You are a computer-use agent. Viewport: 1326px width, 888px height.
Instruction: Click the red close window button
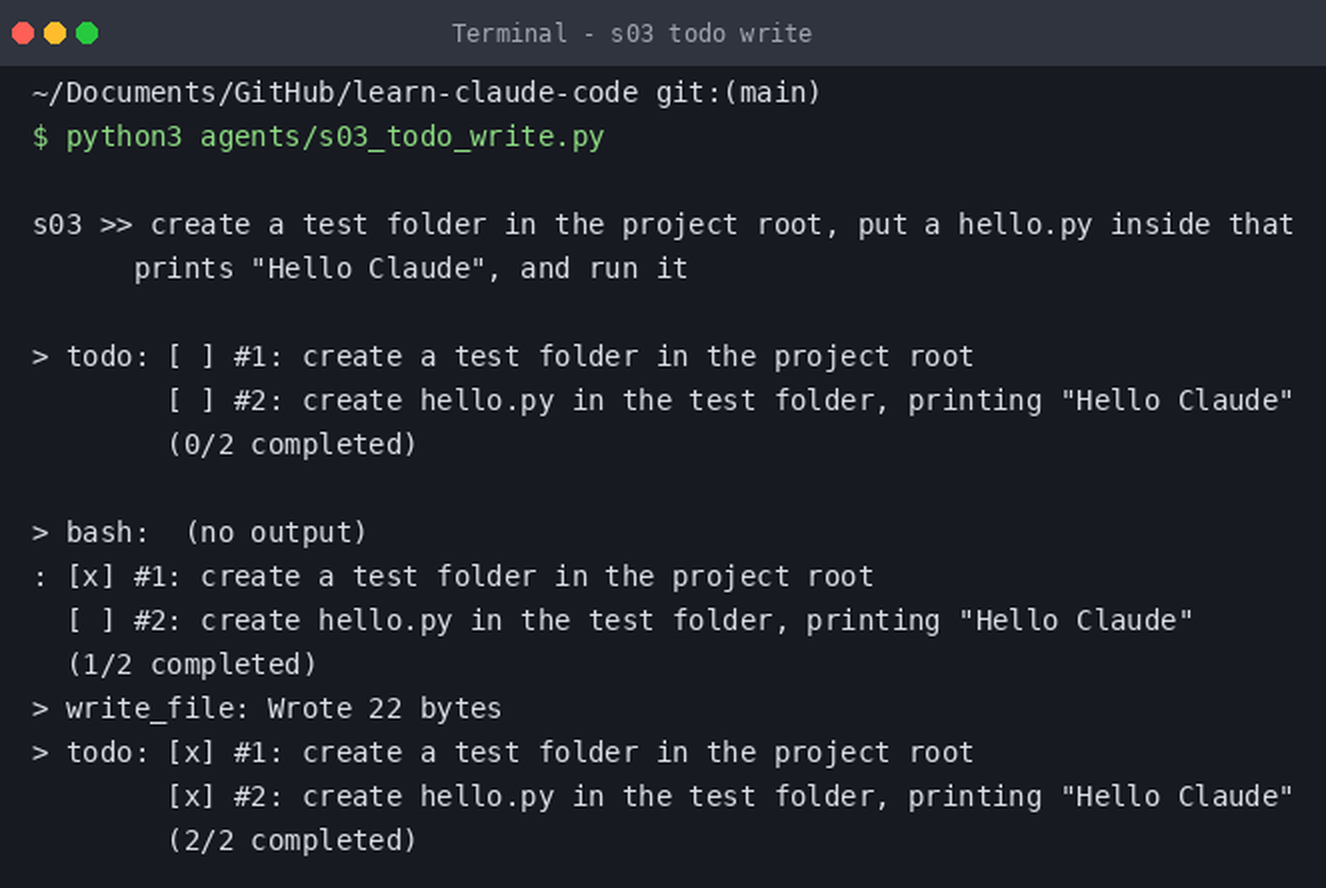(23, 33)
